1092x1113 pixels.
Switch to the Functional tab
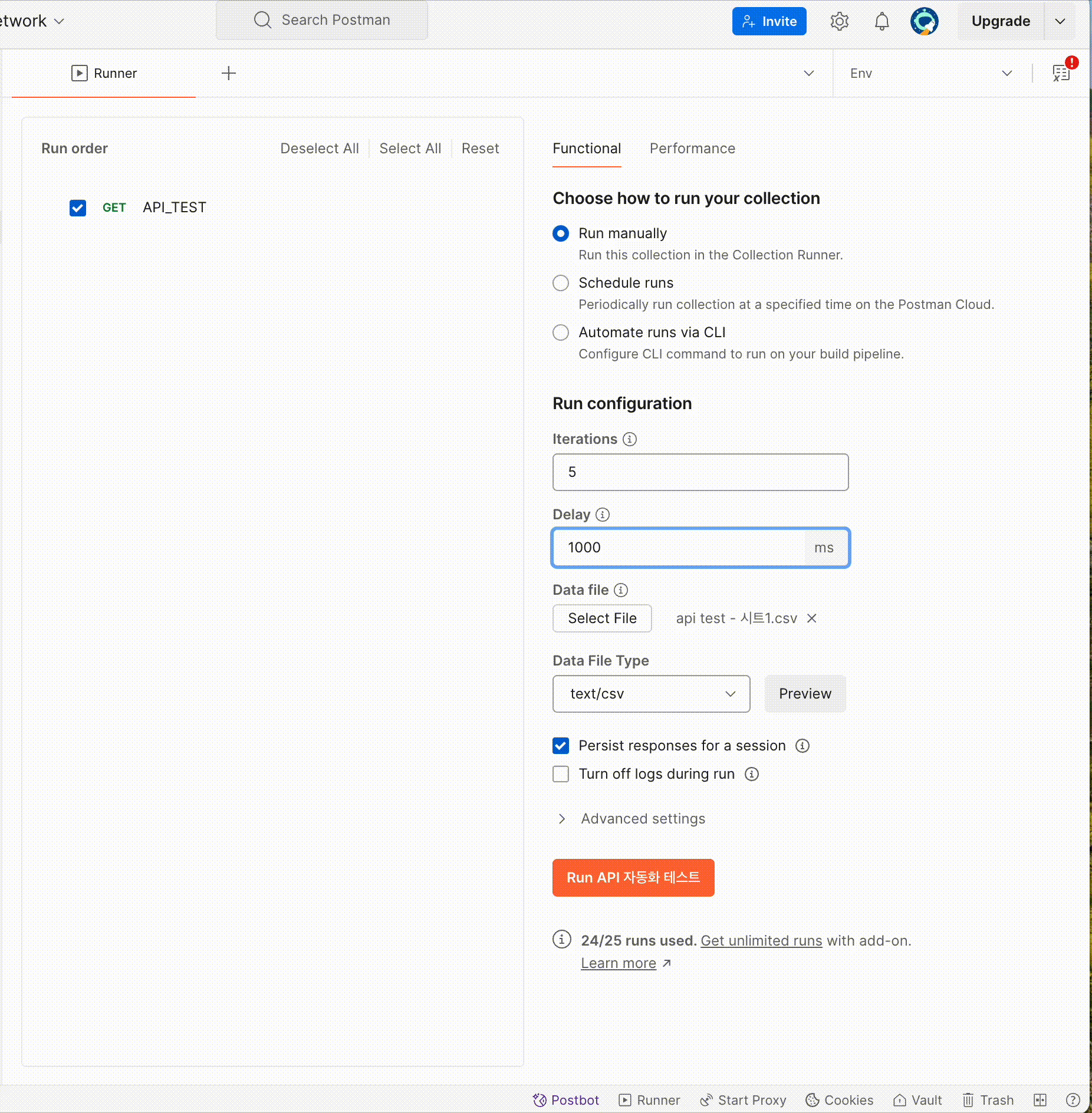[587, 149]
